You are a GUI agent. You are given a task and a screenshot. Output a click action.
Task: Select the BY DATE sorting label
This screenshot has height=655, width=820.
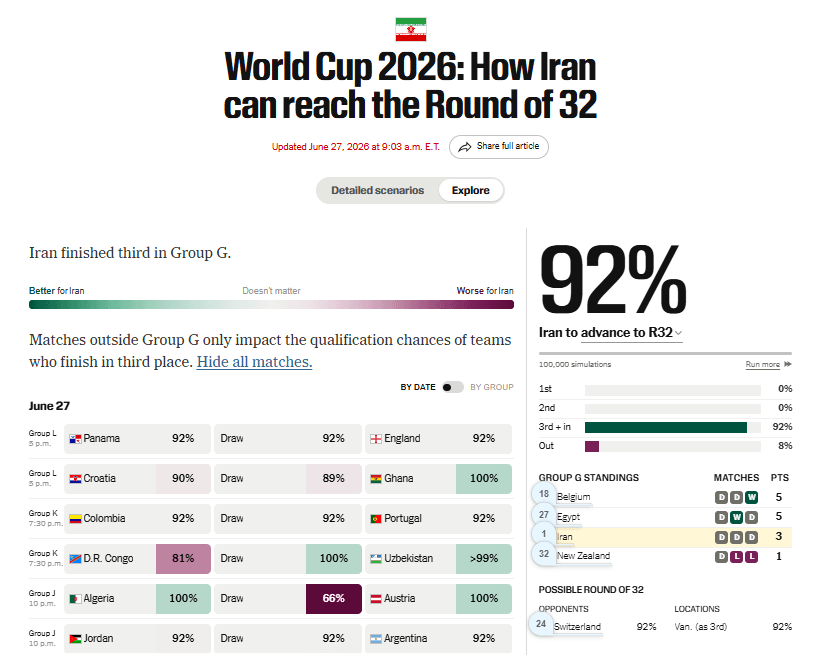coord(418,387)
